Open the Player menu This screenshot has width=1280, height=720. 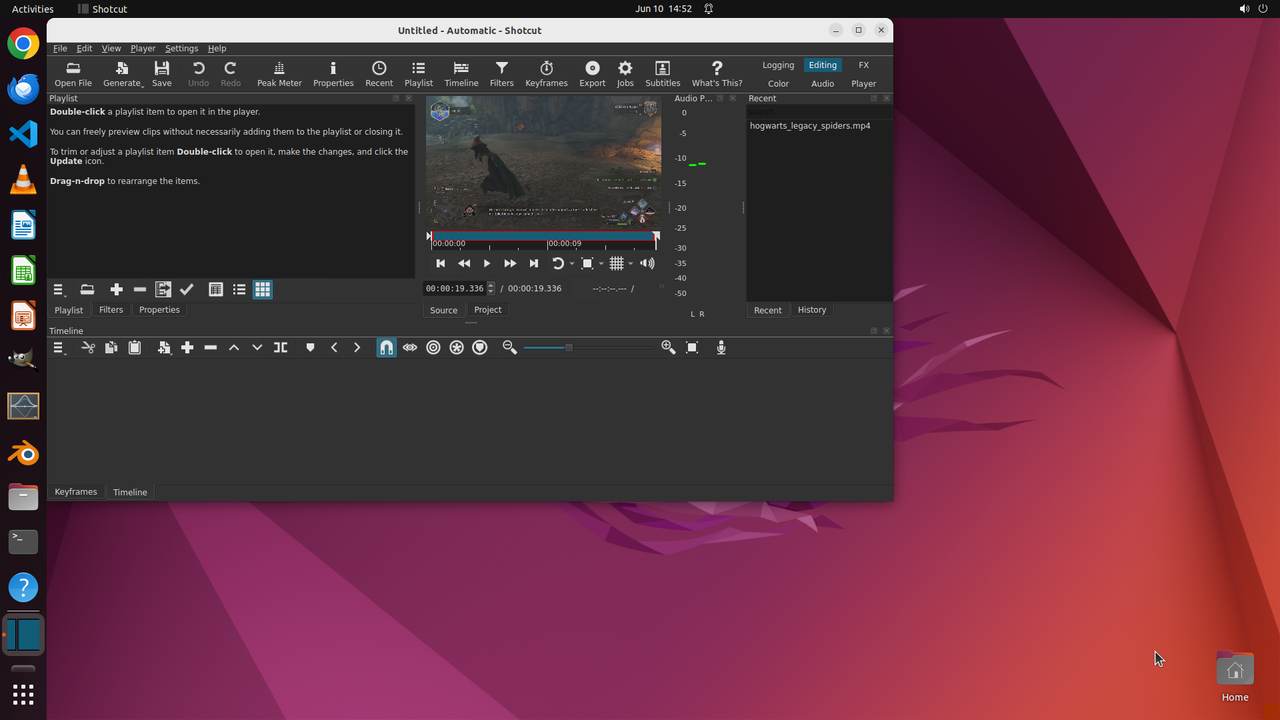[142, 48]
